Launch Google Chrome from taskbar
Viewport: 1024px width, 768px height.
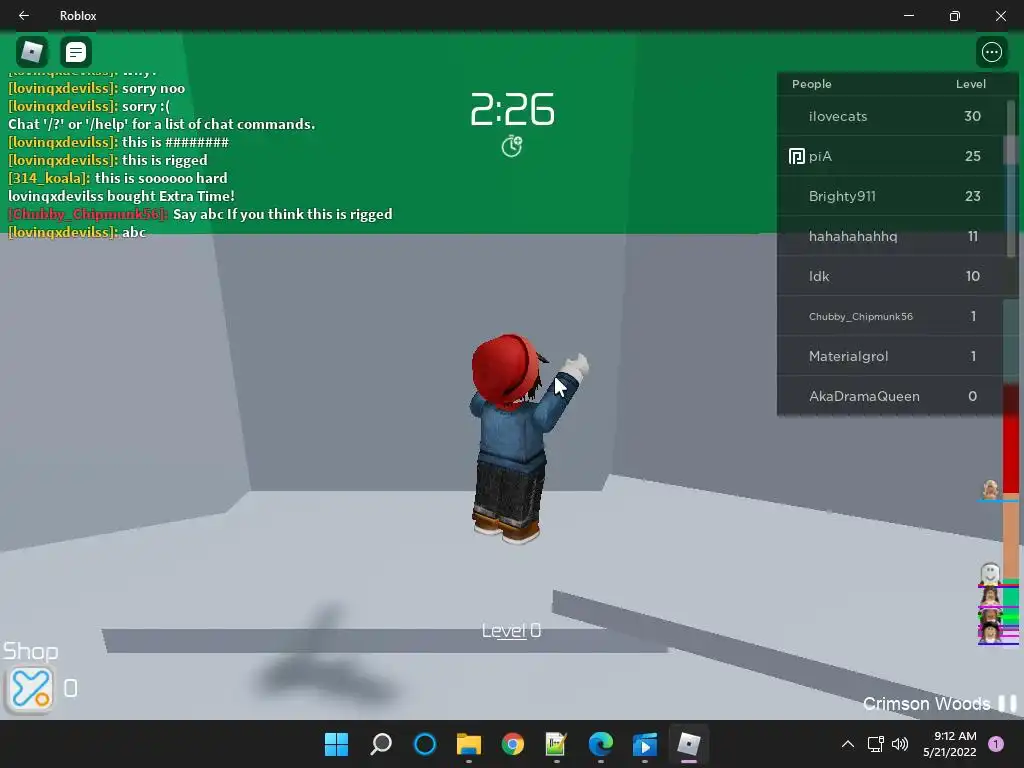click(x=513, y=744)
